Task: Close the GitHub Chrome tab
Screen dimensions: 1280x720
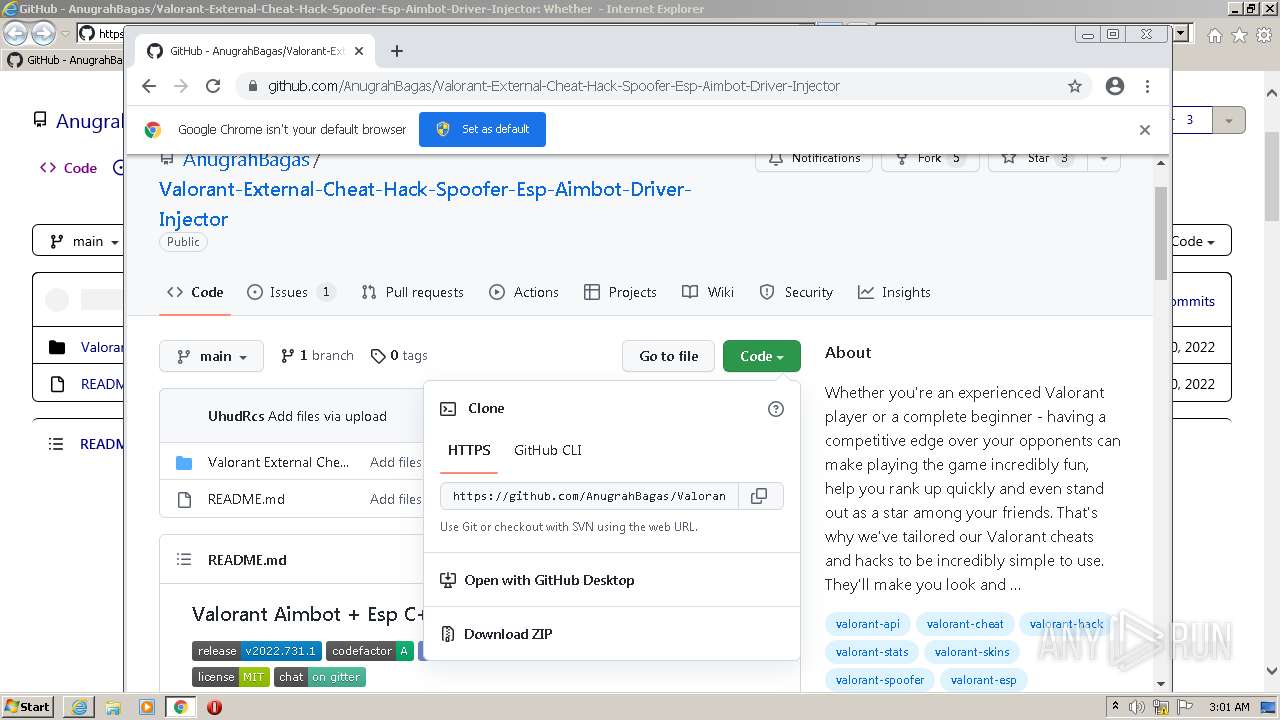Action: tap(359, 51)
